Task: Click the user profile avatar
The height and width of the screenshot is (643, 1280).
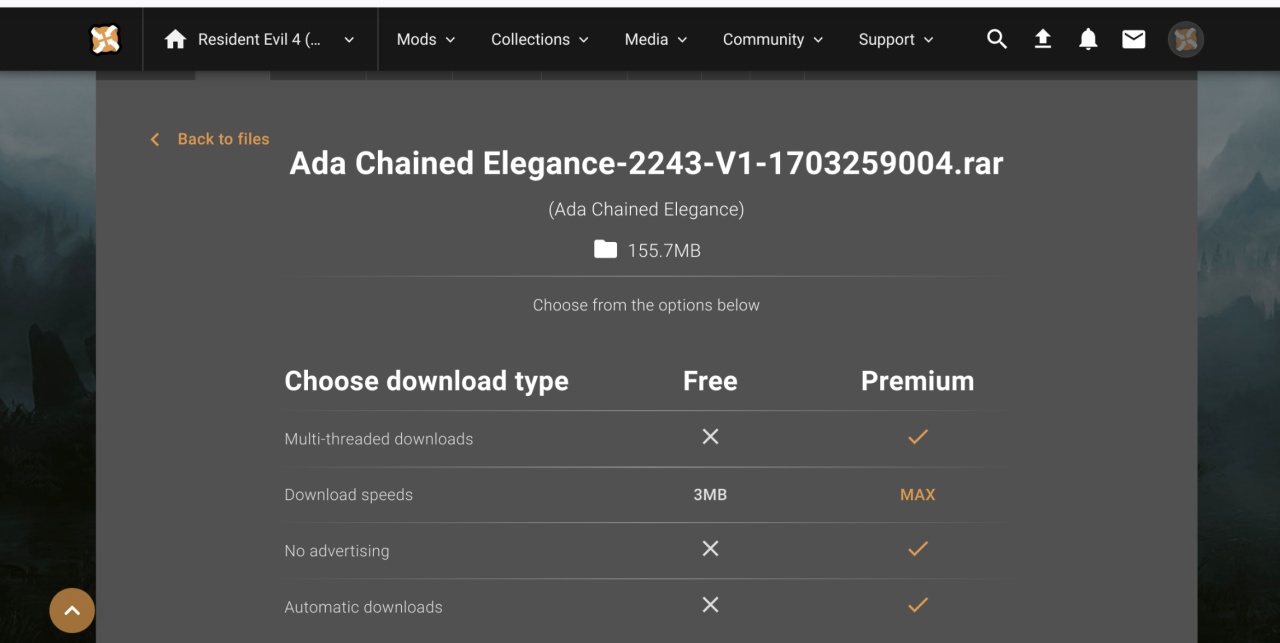Action: [1186, 39]
